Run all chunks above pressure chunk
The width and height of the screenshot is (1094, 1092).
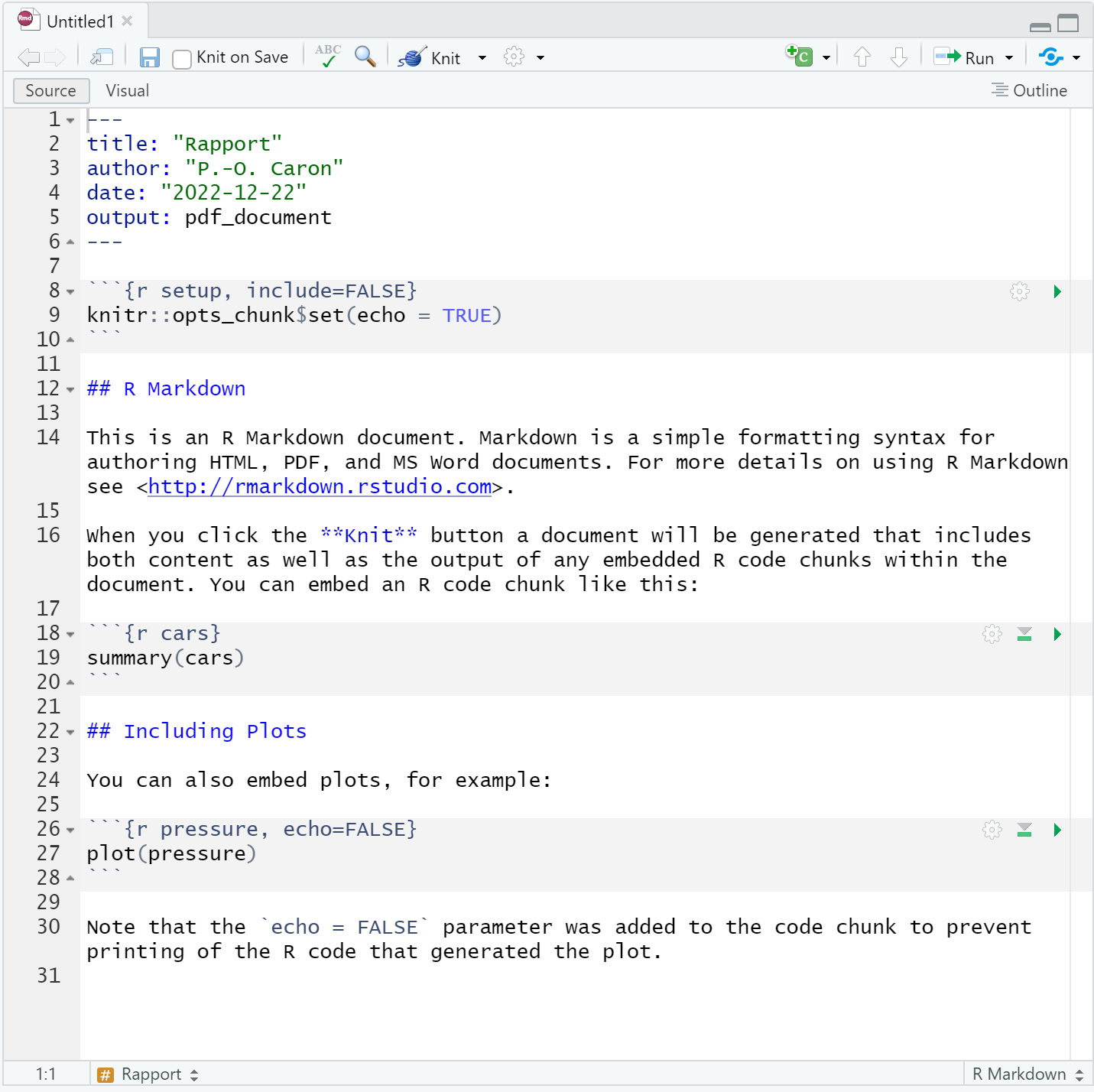(1024, 830)
